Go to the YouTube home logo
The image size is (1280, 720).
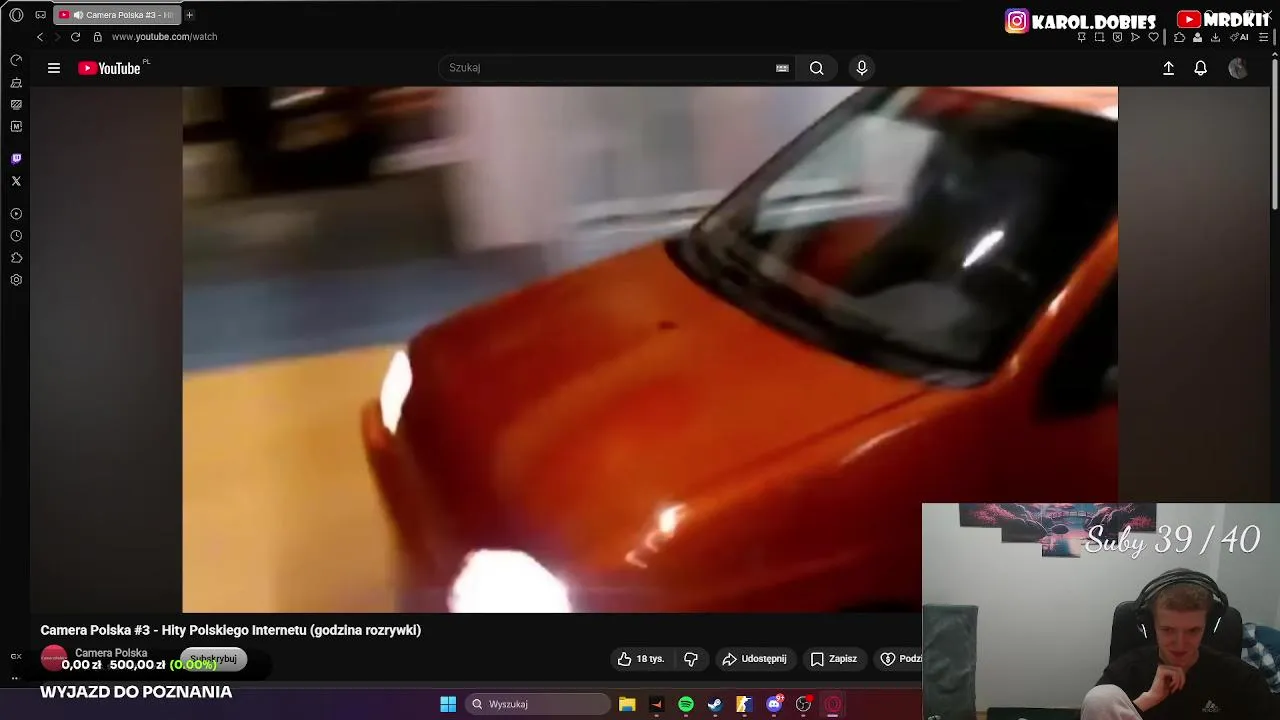[x=109, y=68]
